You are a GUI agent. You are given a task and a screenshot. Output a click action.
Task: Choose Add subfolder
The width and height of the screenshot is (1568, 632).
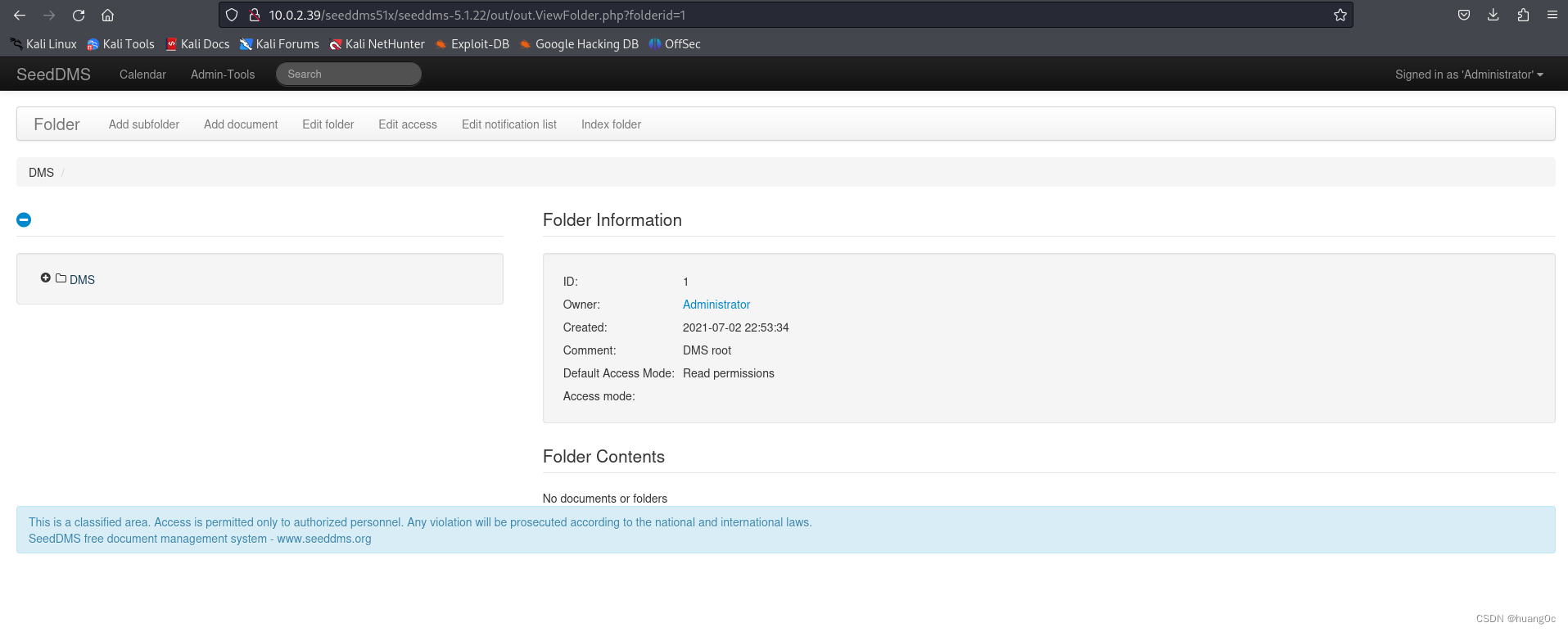(x=144, y=124)
